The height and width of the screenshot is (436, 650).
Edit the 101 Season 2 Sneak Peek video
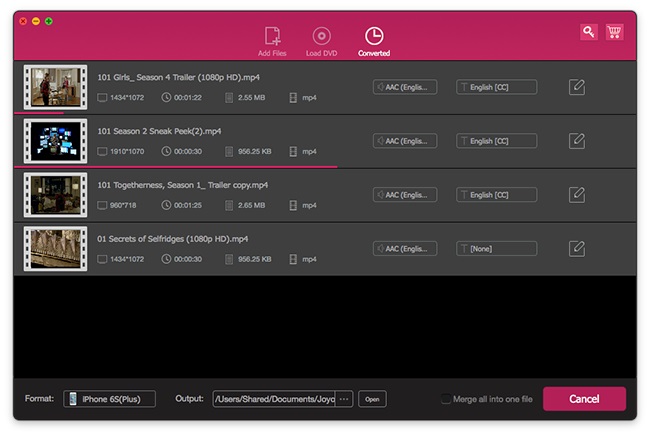tap(577, 141)
